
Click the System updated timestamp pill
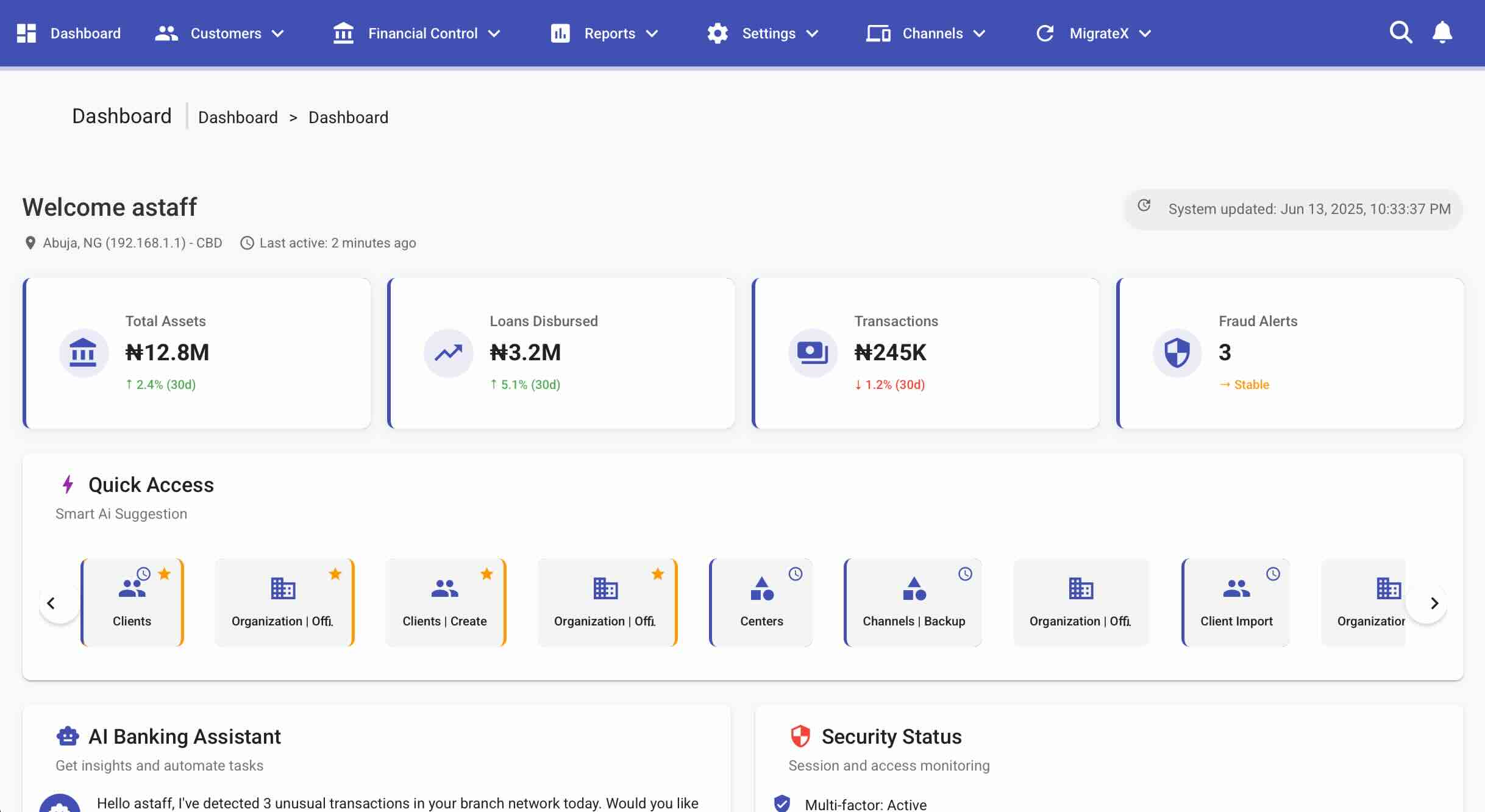pyautogui.click(x=1293, y=209)
